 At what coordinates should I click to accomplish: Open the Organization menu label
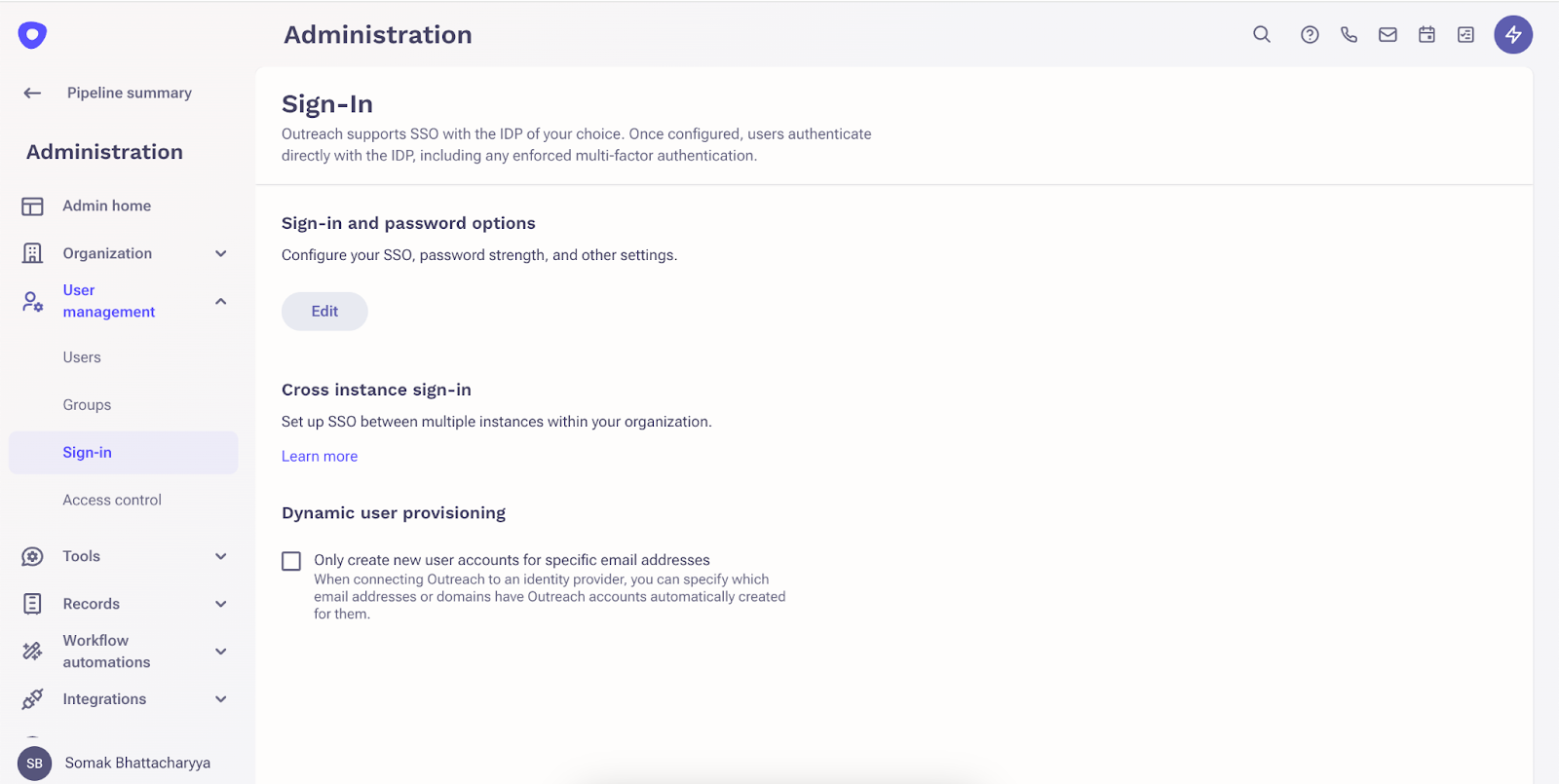(x=107, y=253)
